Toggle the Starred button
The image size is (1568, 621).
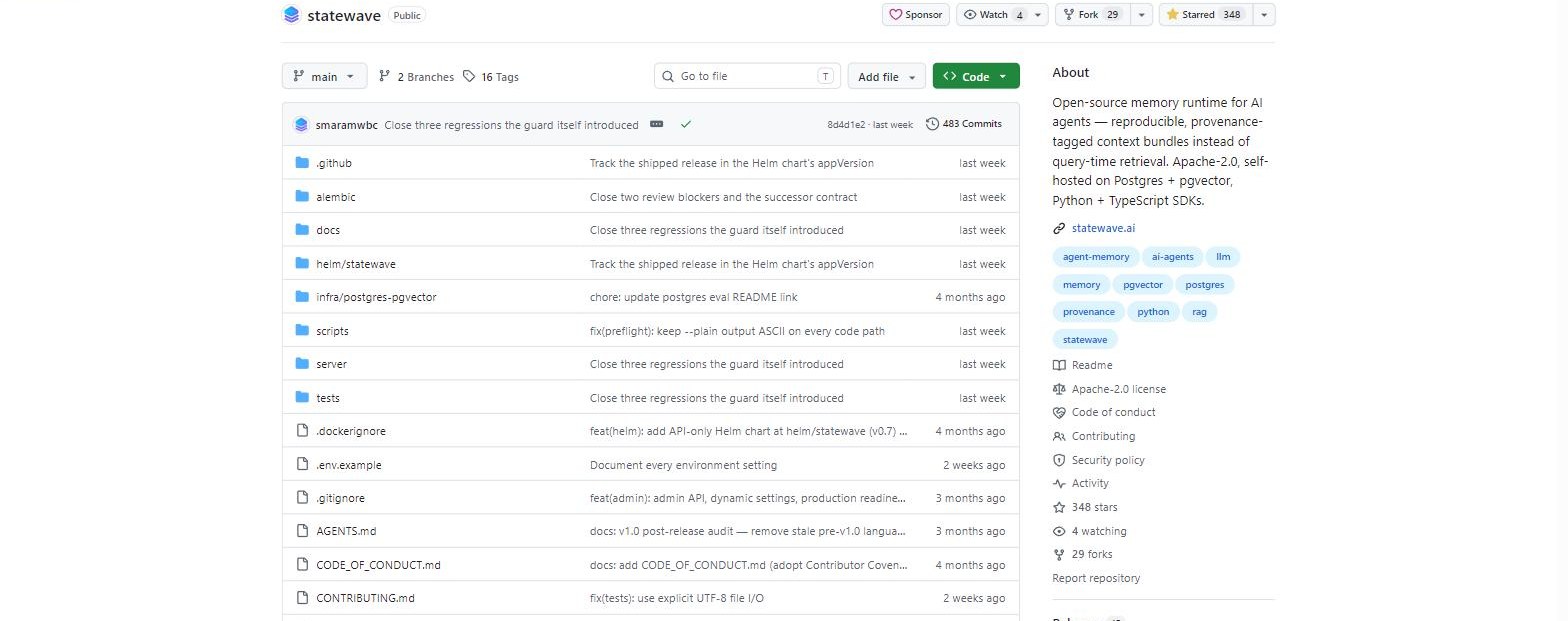pyautogui.click(x=1204, y=15)
